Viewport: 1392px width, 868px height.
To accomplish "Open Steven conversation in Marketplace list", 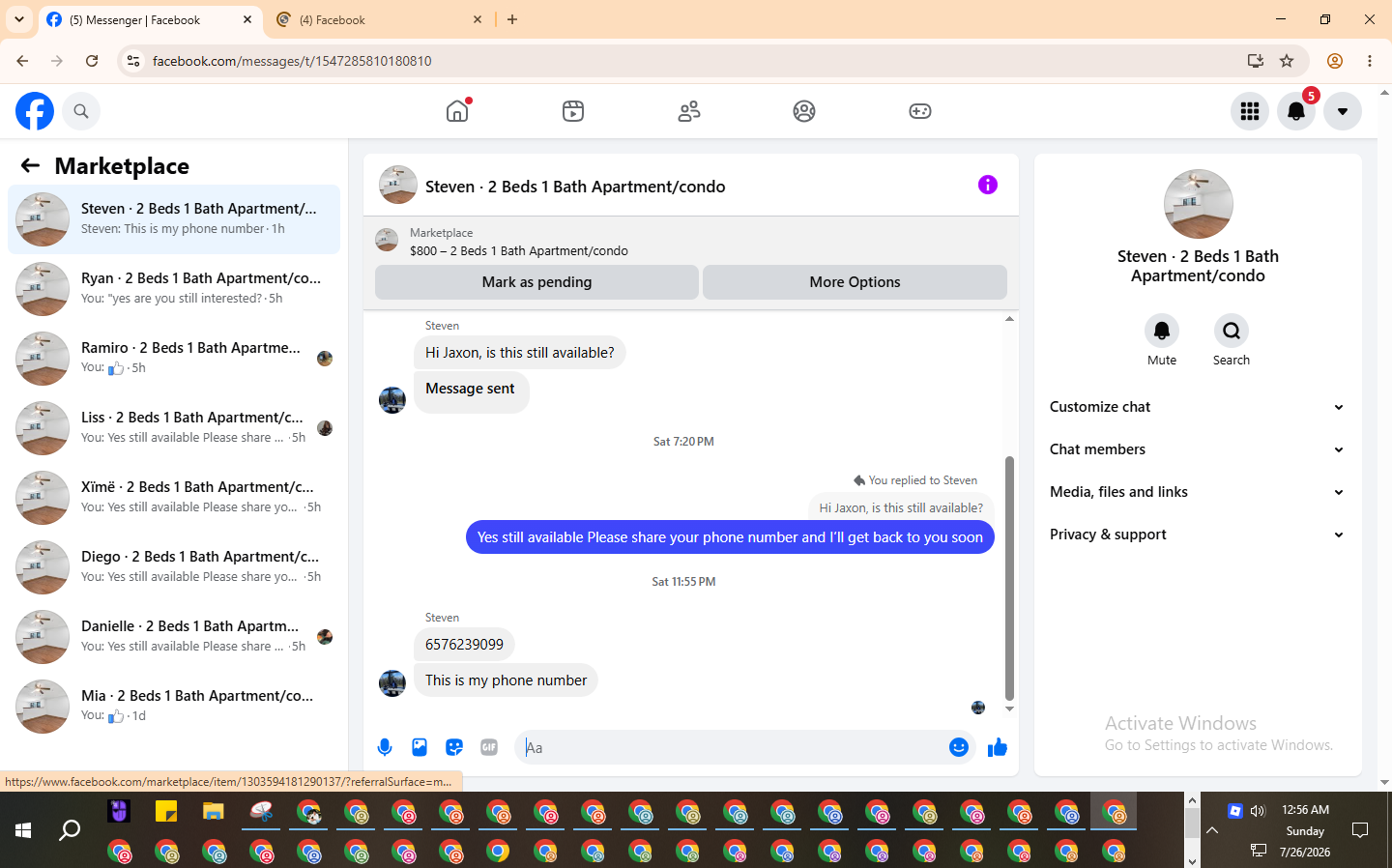I will click(174, 219).
